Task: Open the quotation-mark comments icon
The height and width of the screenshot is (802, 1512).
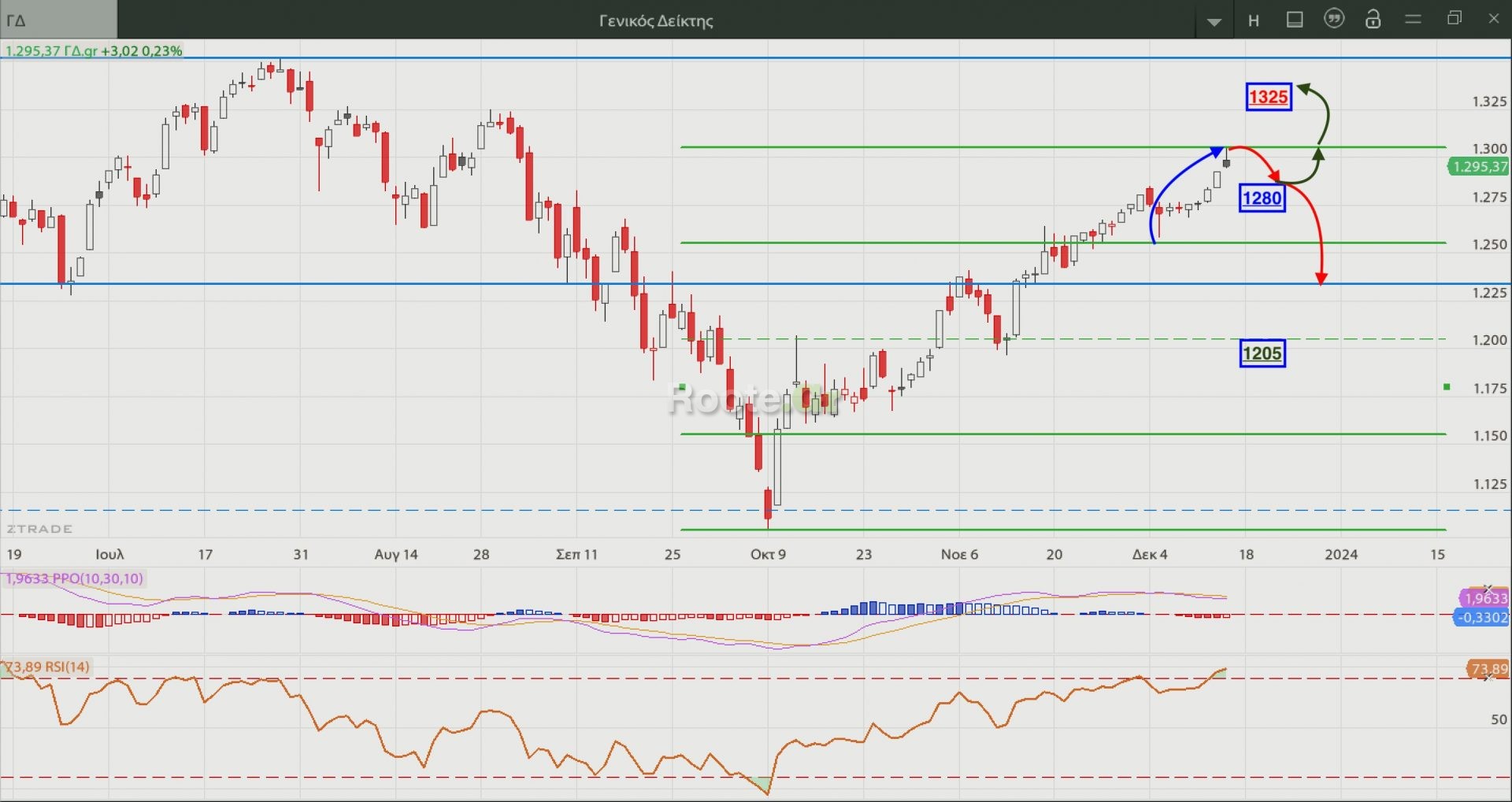Action: 1334,20
